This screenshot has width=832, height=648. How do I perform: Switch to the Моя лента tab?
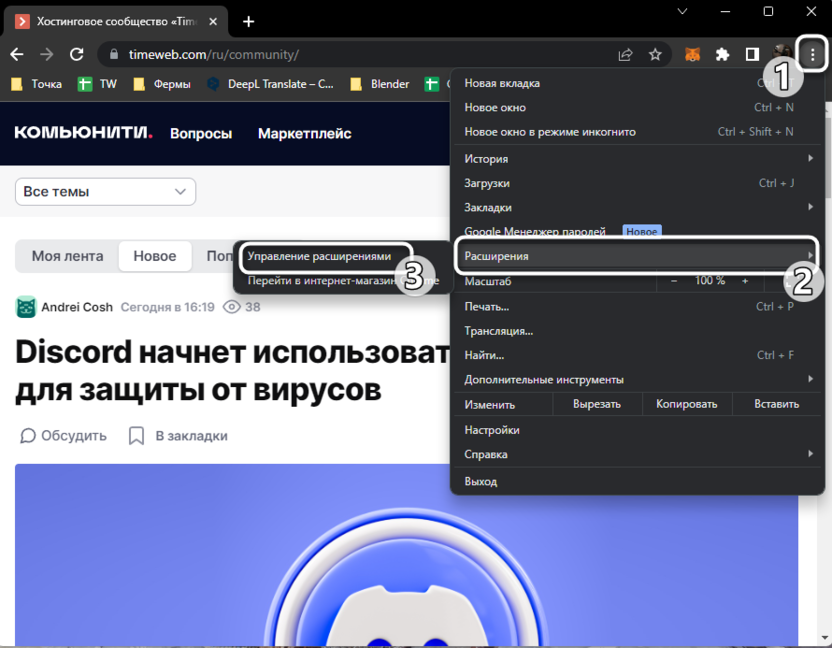[x=67, y=256]
